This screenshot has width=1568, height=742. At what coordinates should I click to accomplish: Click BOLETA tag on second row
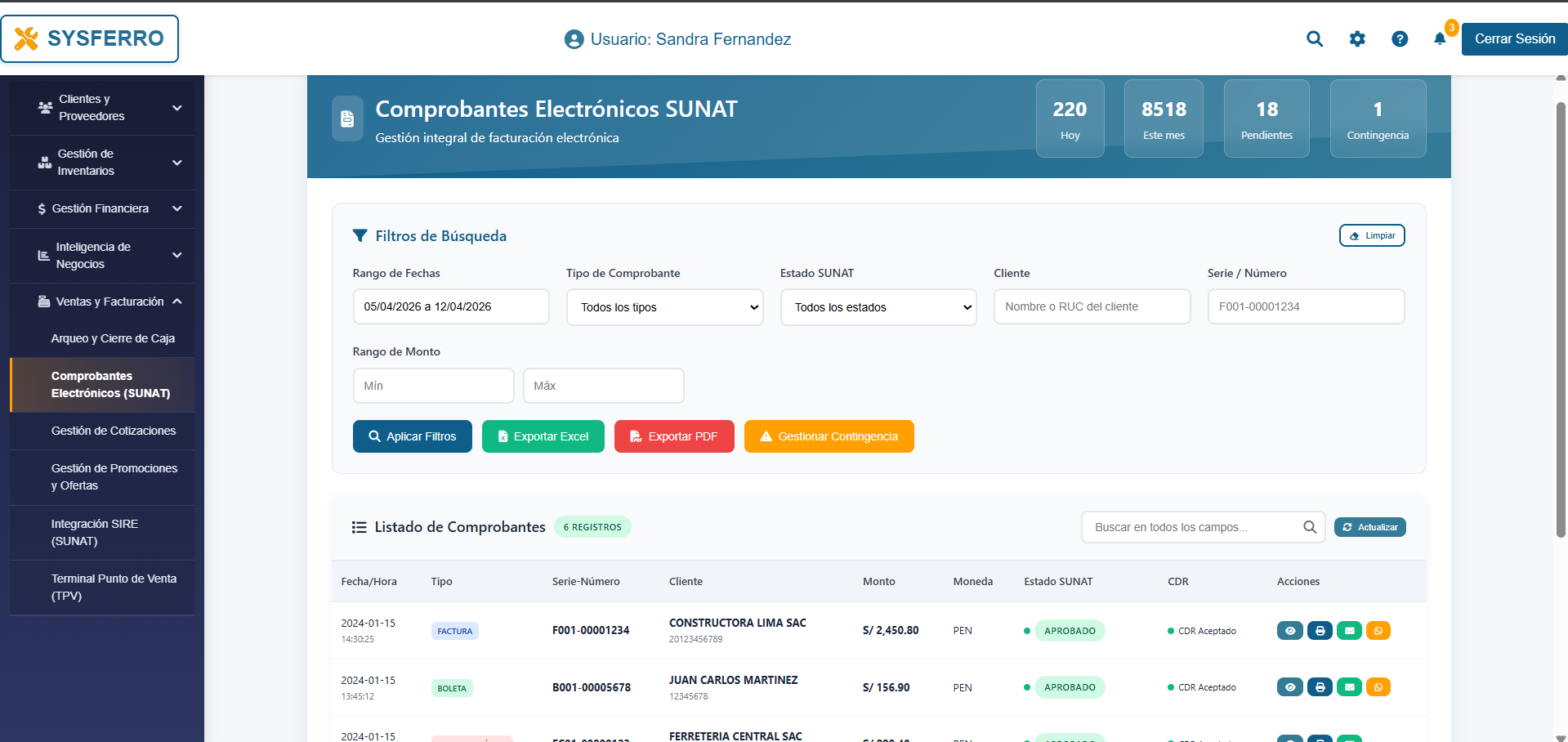(452, 688)
